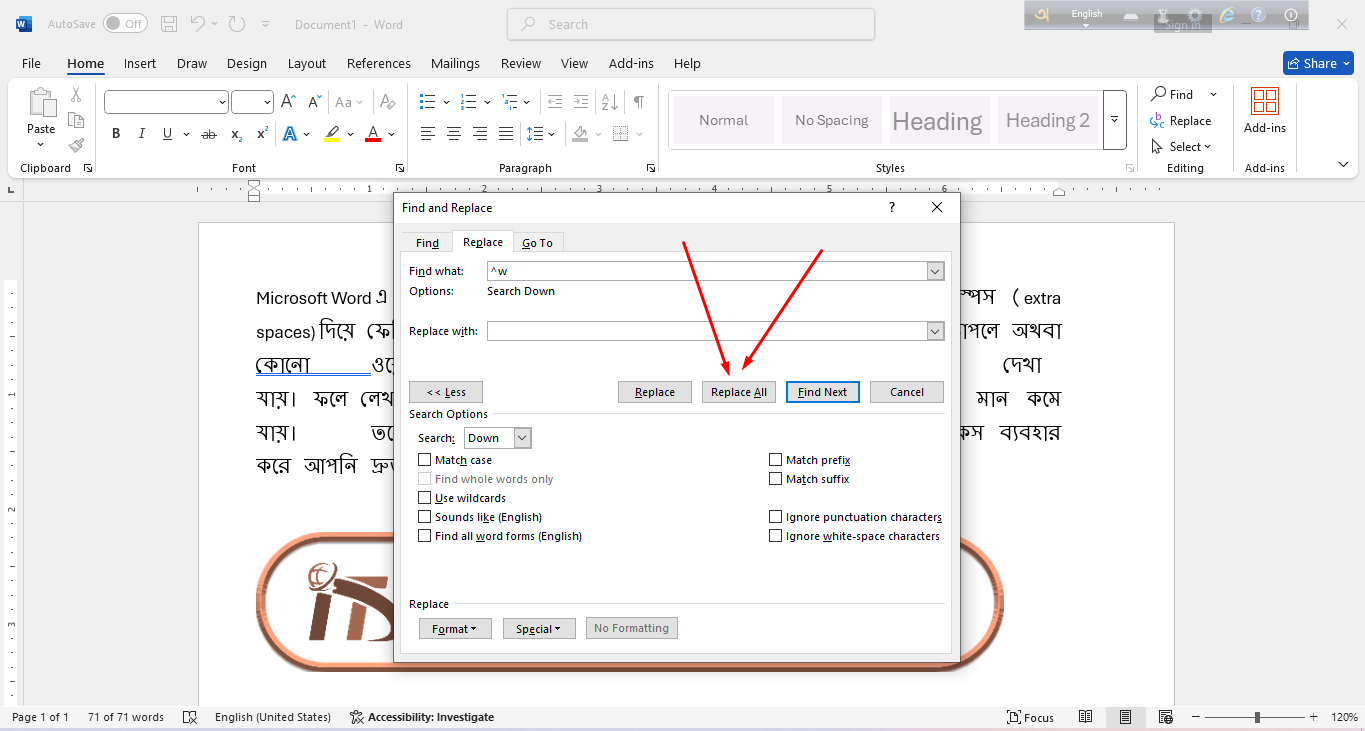Viewport: 1365px width, 731px height.
Task: Open the Special dropdown in Replace section
Action: (x=539, y=628)
